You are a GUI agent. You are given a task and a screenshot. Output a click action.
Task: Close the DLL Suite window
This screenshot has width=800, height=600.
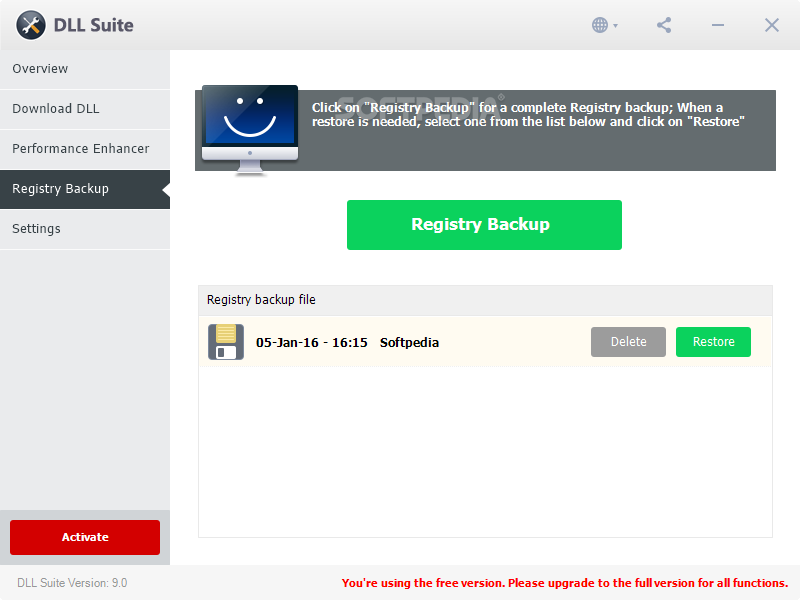[771, 25]
